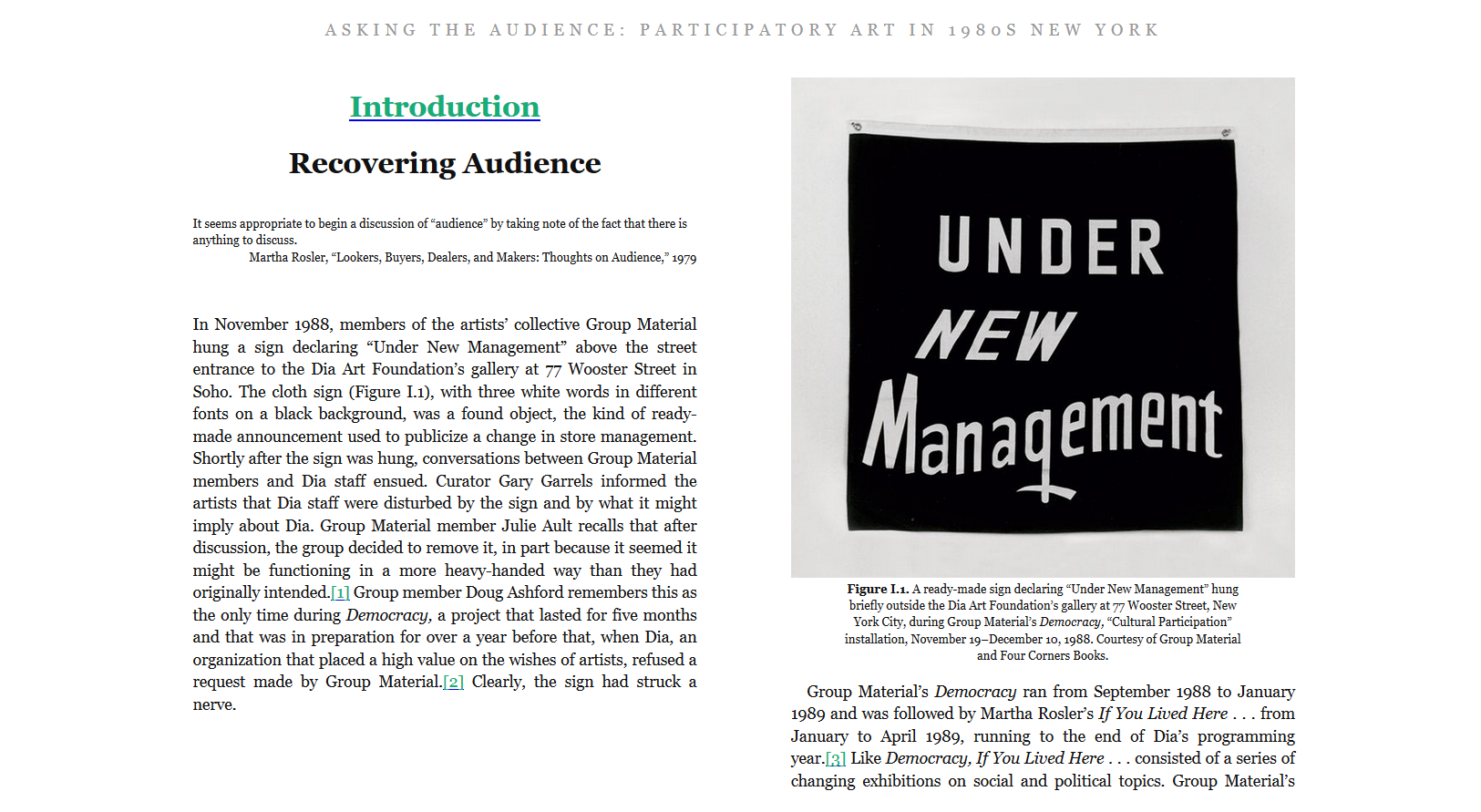
Task: Click the bold "Figure I.1." caption label
Action: [x=878, y=590]
